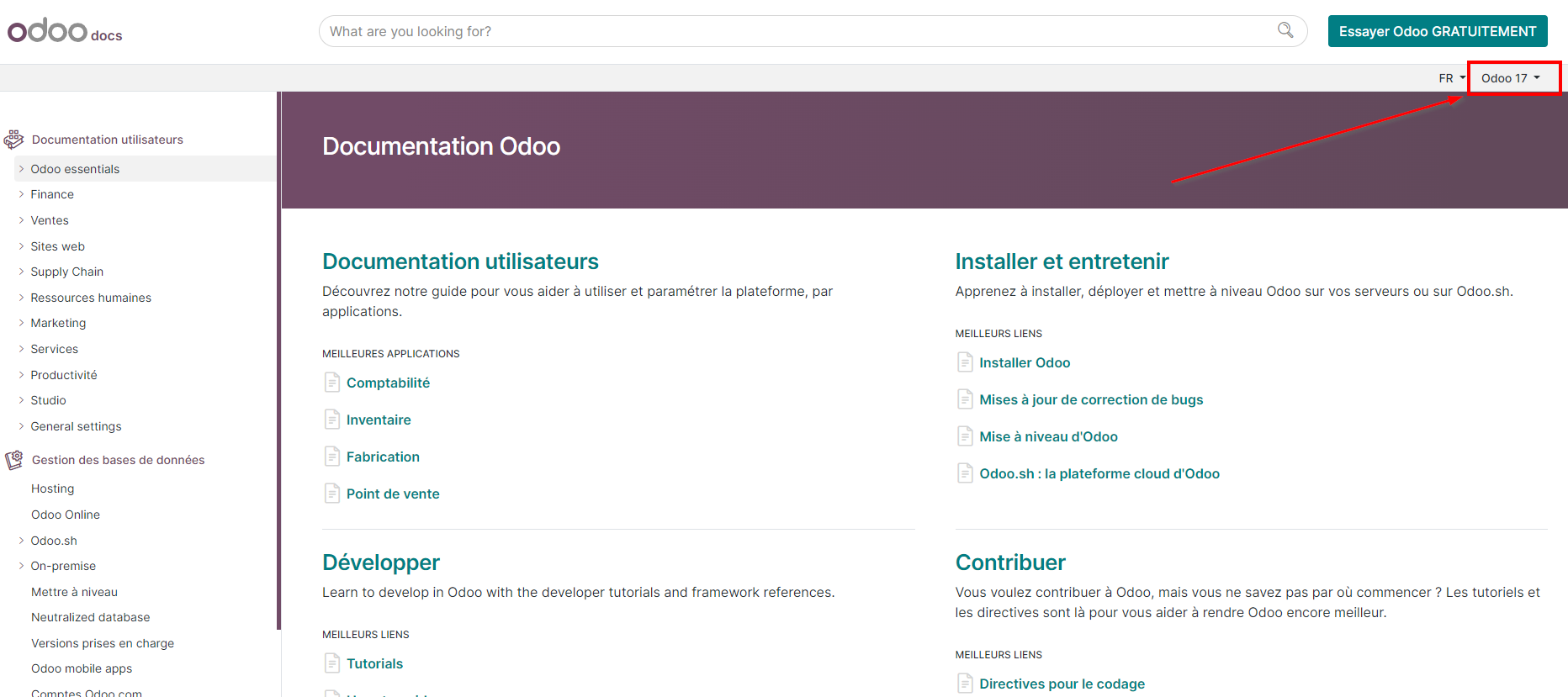Image resolution: width=1568 pixels, height=697 pixels.
Task: Open Odoo mobile apps sidebar entry
Action: point(82,668)
